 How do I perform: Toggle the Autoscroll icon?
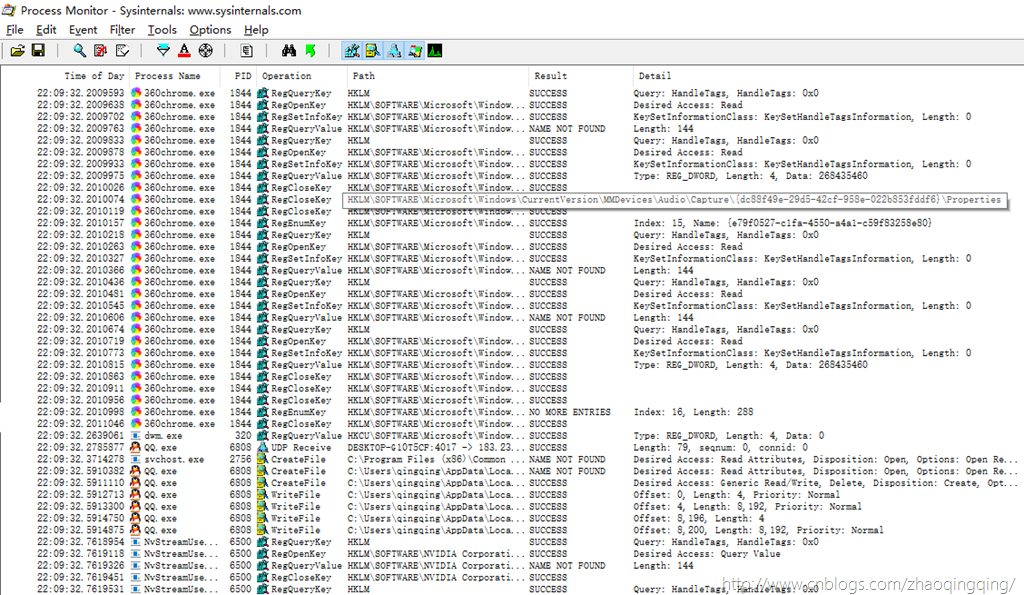[100, 50]
